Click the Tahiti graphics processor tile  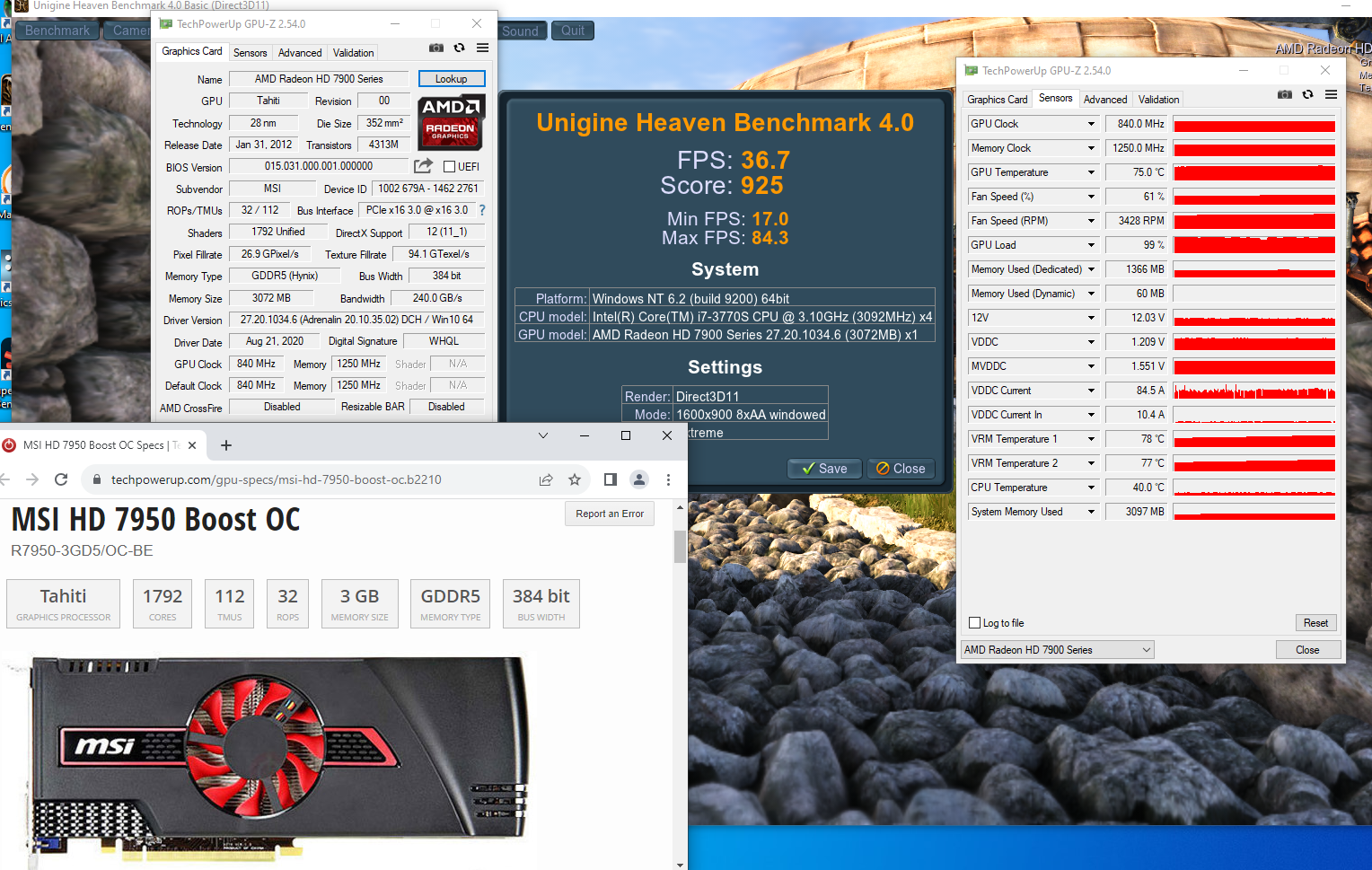pyautogui.click(x=64, y=603)
